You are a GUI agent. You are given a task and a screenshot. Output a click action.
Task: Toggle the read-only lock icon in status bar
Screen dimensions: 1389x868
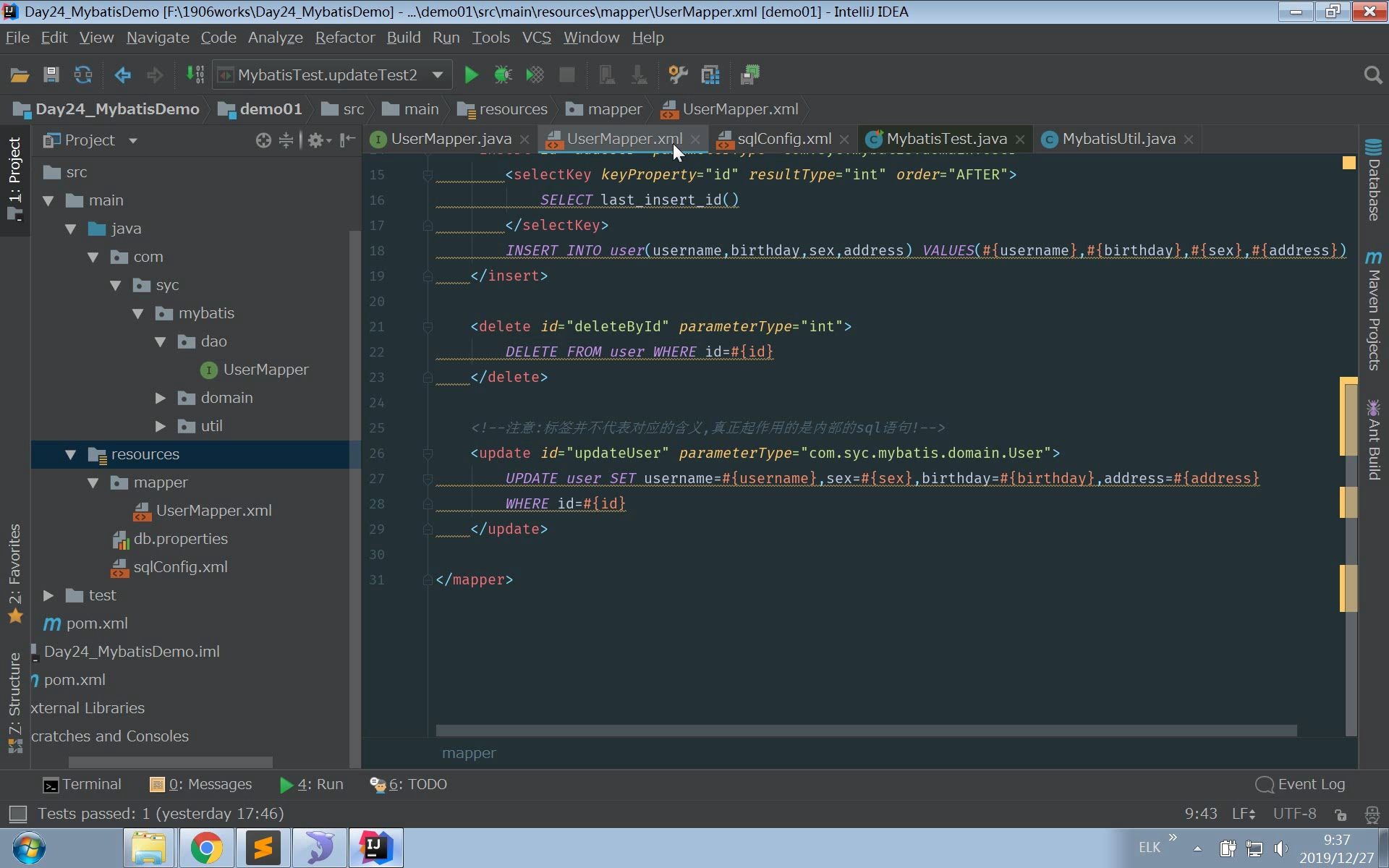(x=1341, y=814)
